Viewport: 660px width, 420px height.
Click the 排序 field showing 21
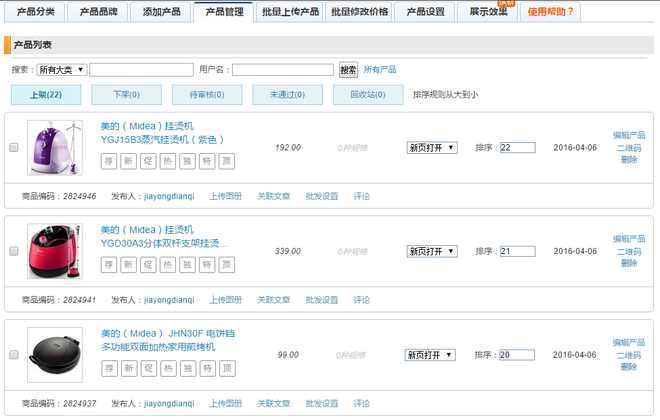coord(518,252)
